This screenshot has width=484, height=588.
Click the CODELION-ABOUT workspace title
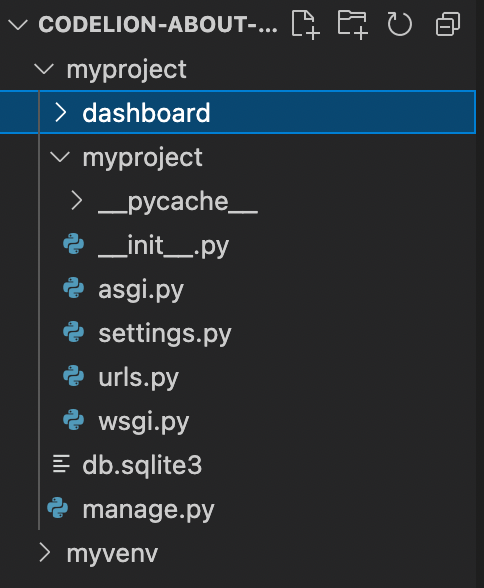coord(158,25)
